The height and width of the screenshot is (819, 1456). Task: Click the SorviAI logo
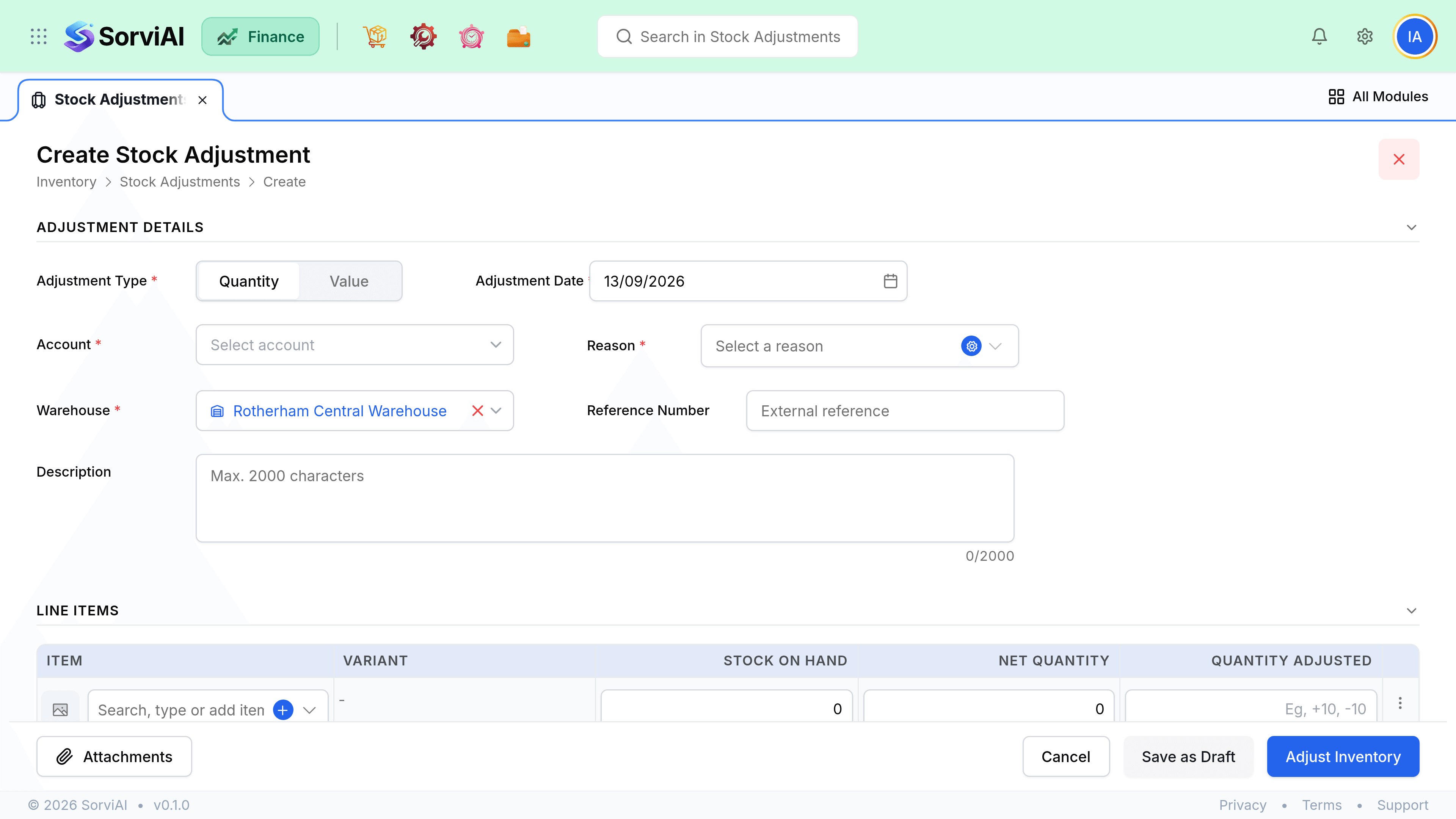[x=124, y=37]
